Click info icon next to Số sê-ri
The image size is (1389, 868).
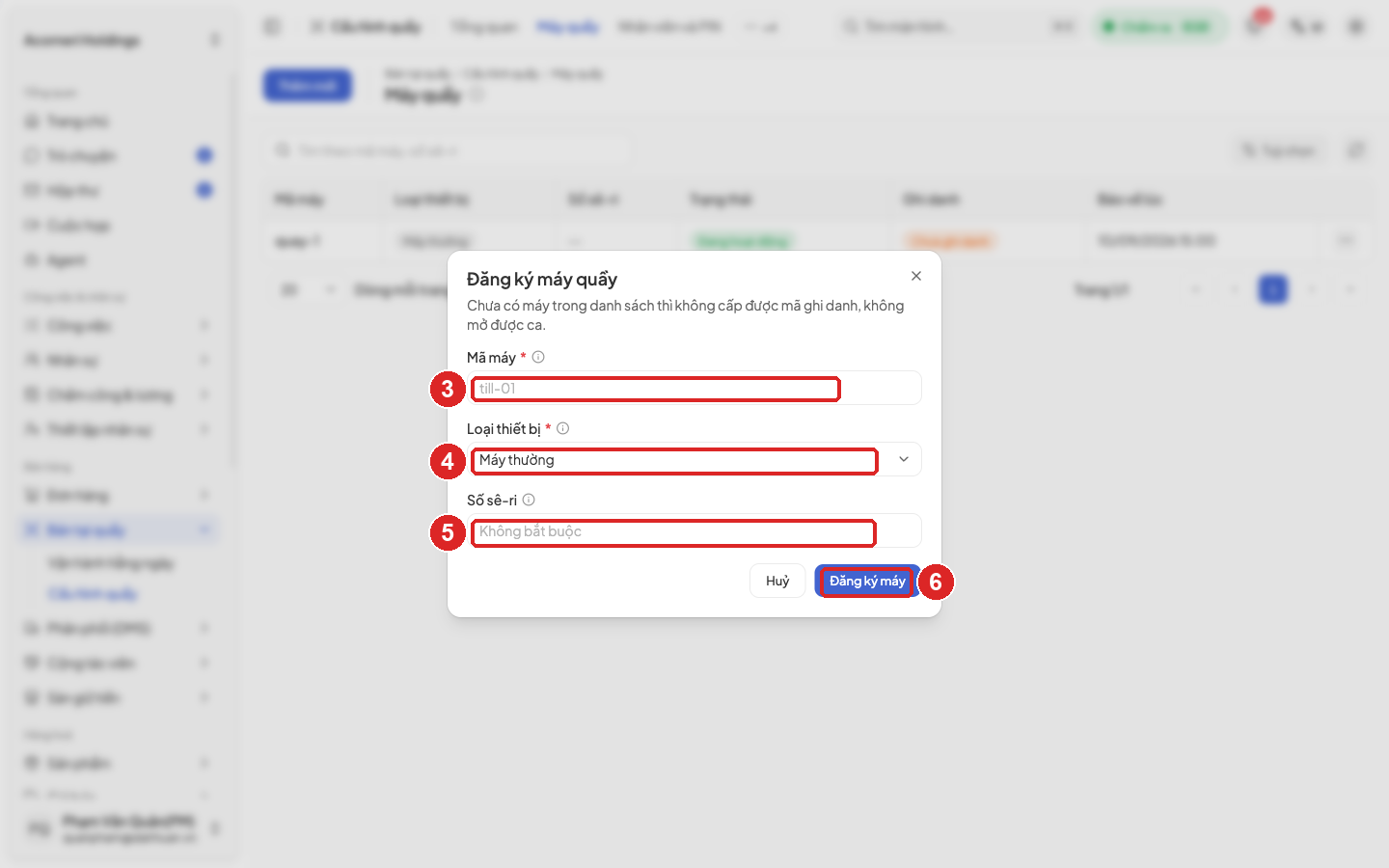pyautogui.click(x=529, y=500)
